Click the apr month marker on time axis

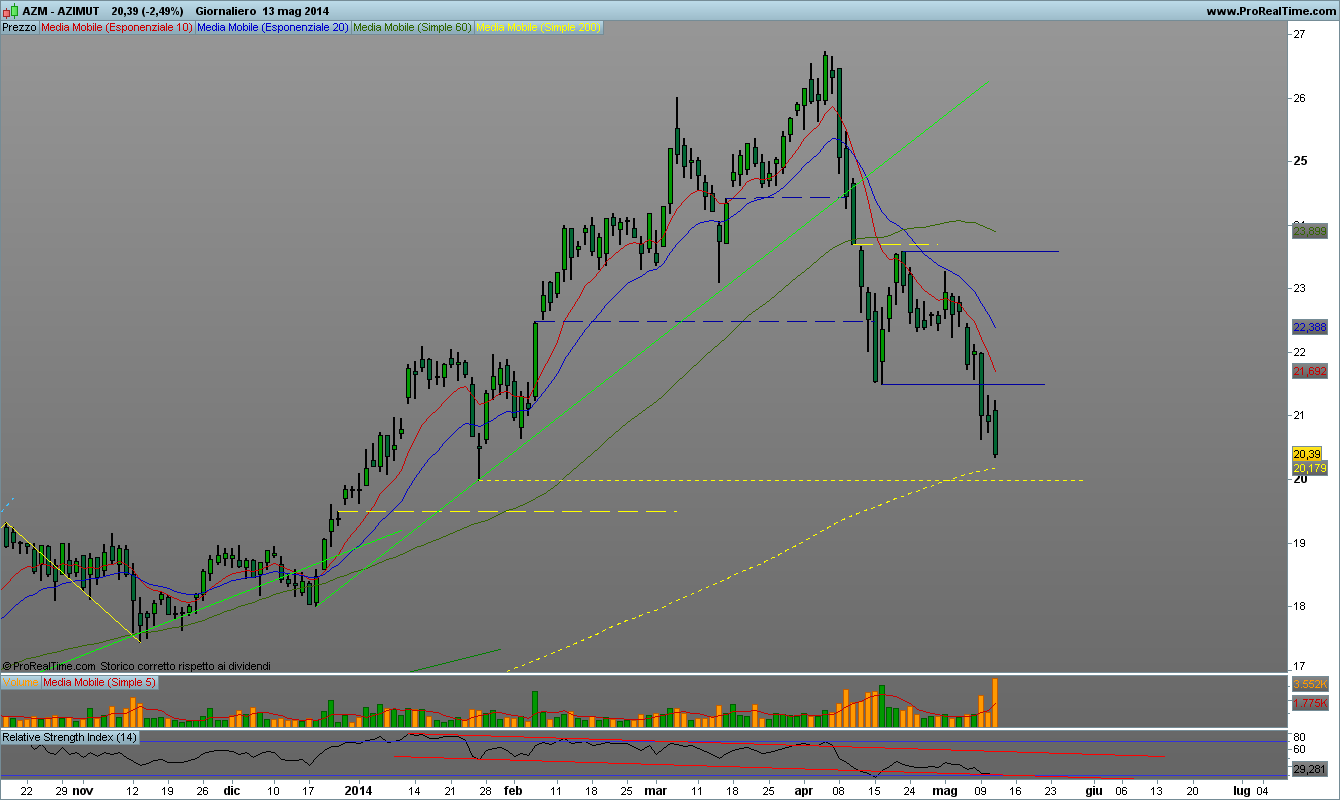[x=805, y=789]
